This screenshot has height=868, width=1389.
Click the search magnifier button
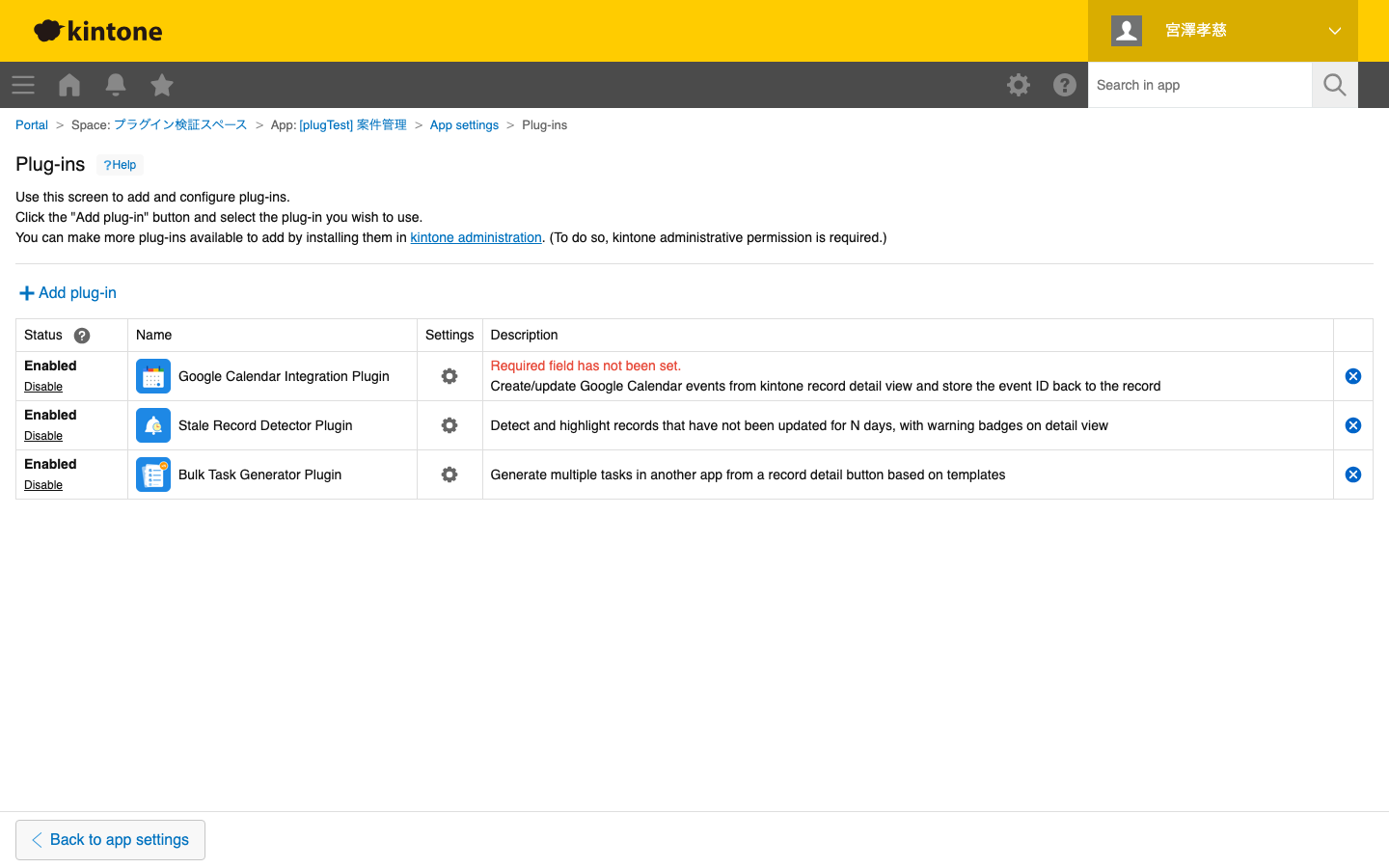tap(1335, 85)
